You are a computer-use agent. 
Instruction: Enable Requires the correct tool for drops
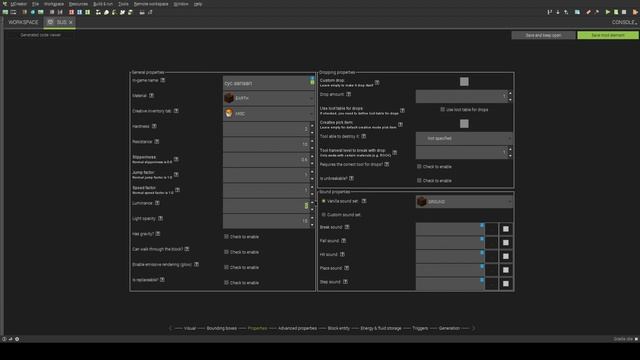coord(419,167)
